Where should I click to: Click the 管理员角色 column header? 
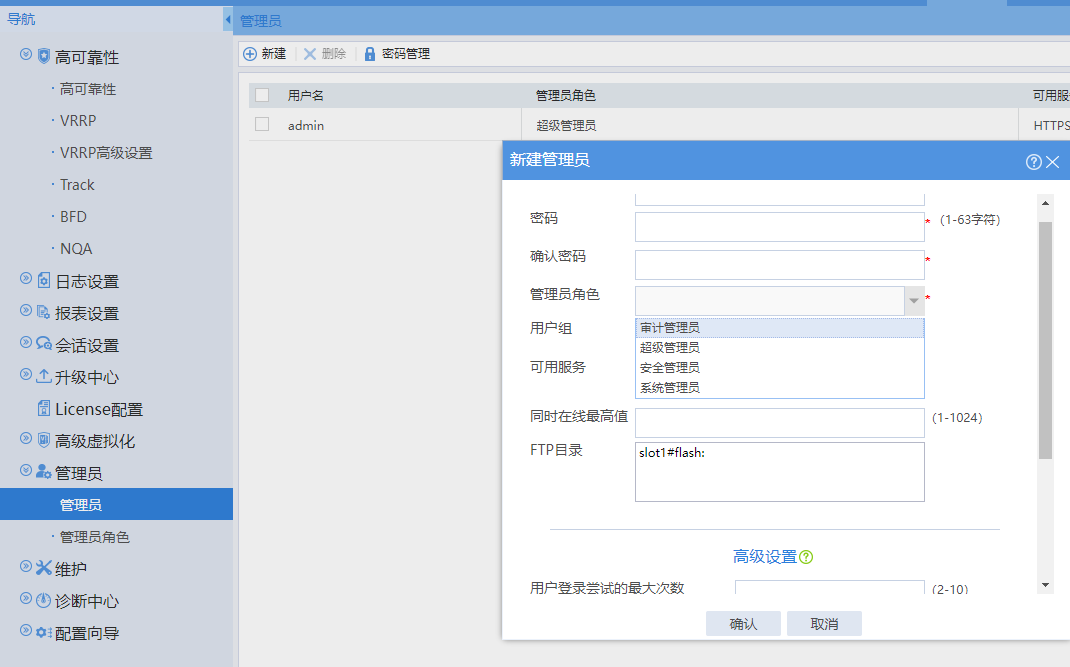(566, 96)
